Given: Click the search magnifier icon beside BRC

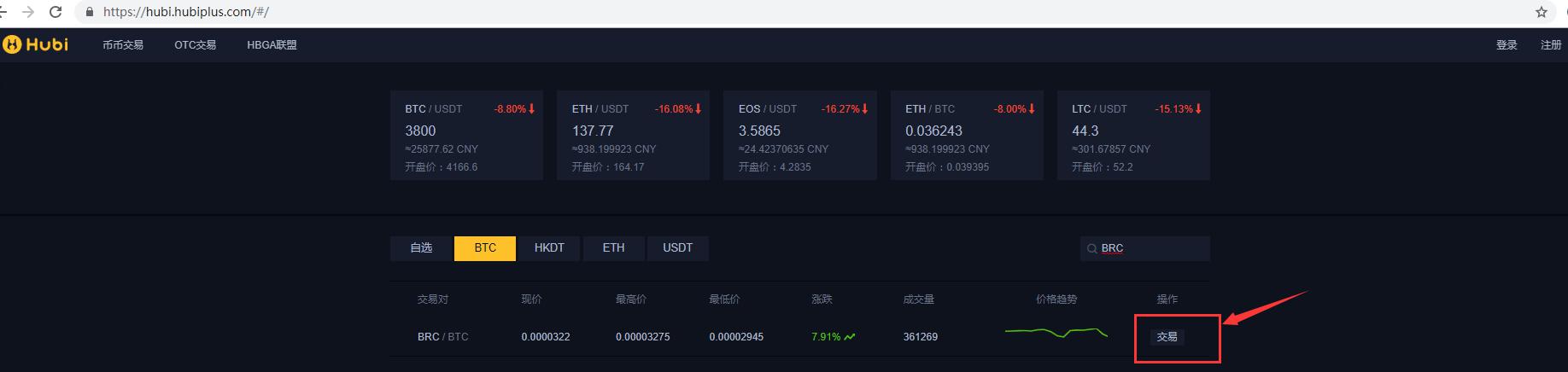Looking at the screenshot, I should pos(1091,248).
